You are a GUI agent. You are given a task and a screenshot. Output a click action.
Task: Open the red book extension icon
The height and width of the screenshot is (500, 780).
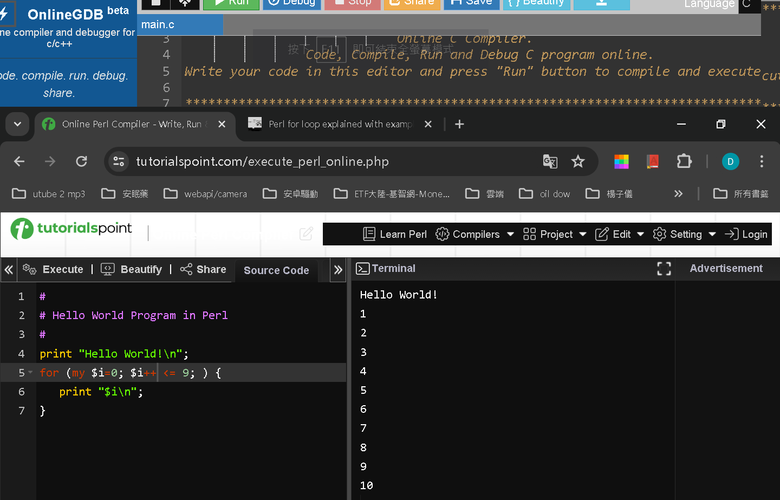tap(653, 162)
